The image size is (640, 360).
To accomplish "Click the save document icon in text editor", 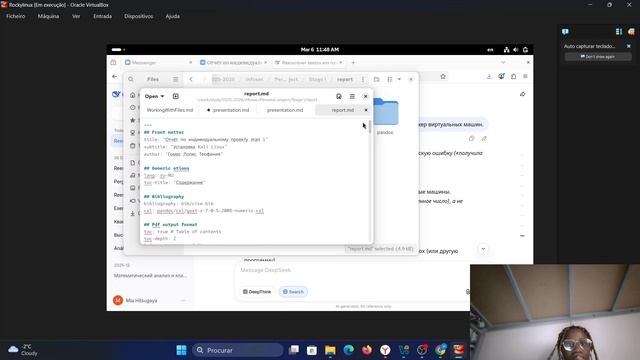I will [x=339, y=96].
